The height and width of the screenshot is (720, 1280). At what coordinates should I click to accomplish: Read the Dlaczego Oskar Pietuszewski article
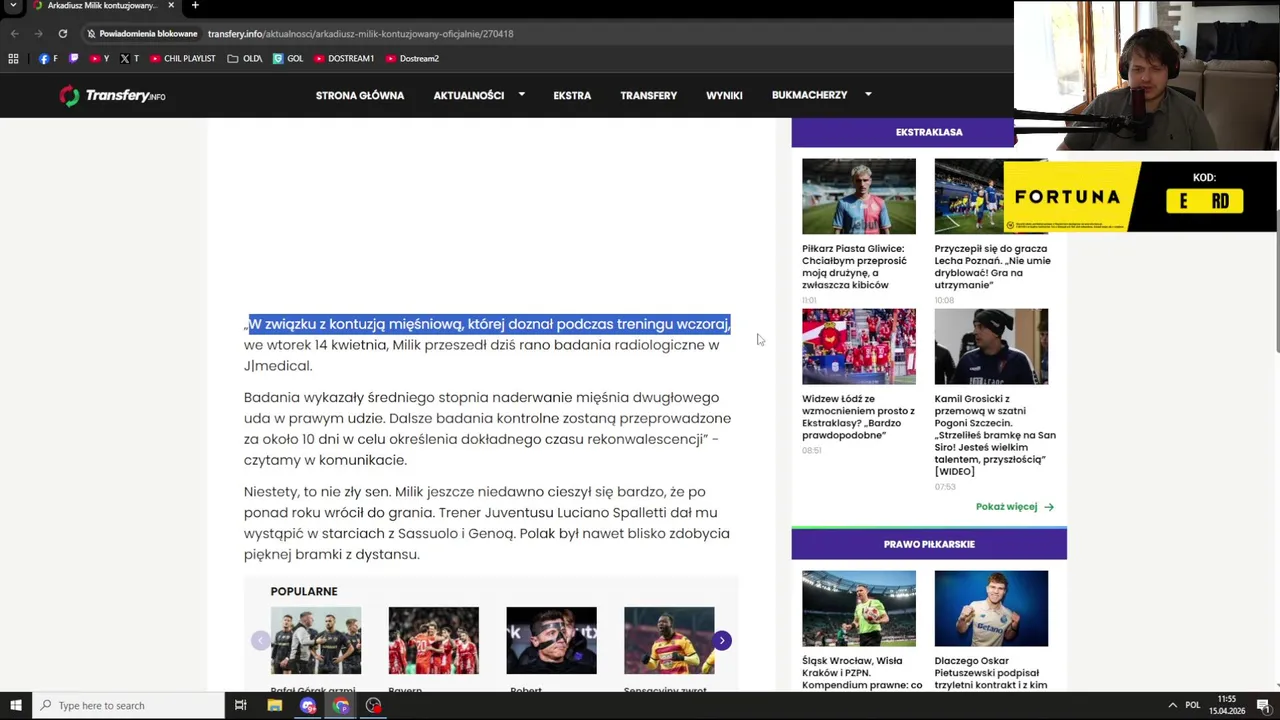(991, 673)
